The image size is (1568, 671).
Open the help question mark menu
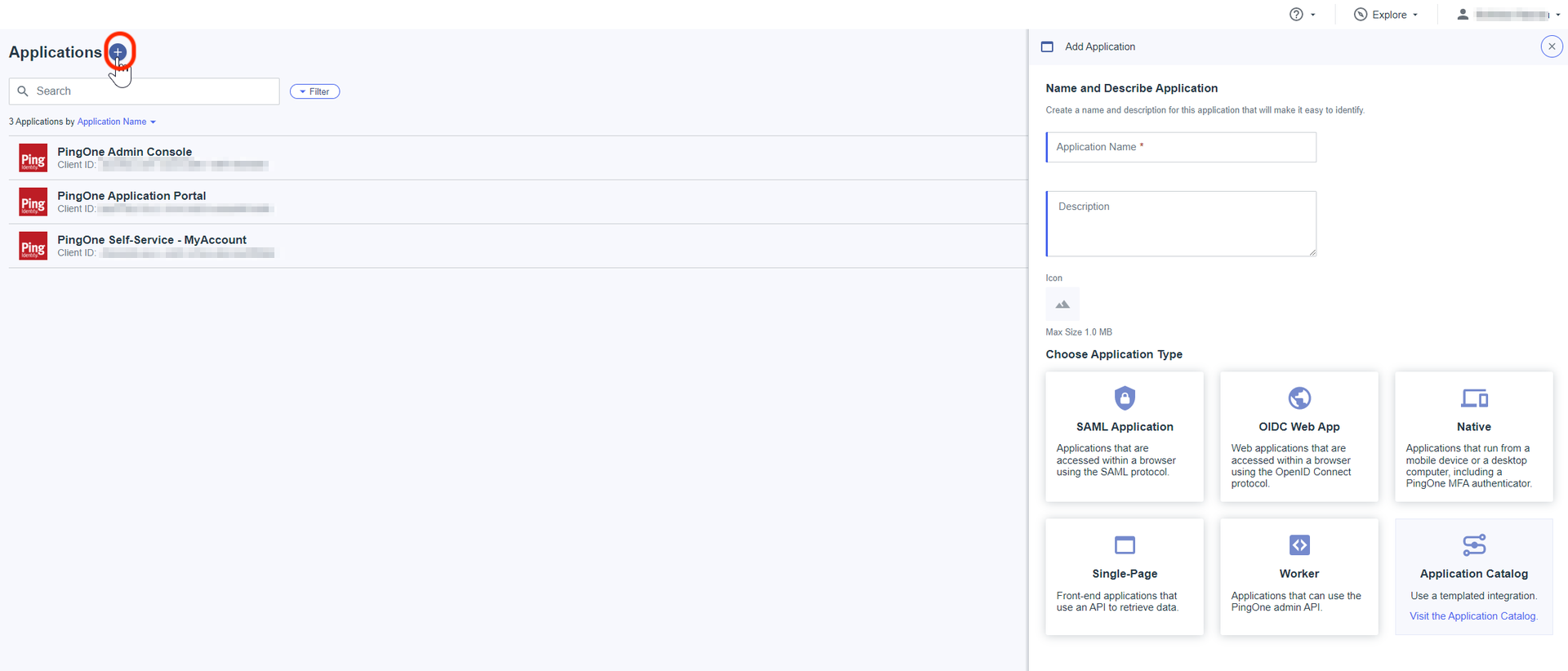pos(1302,15)
